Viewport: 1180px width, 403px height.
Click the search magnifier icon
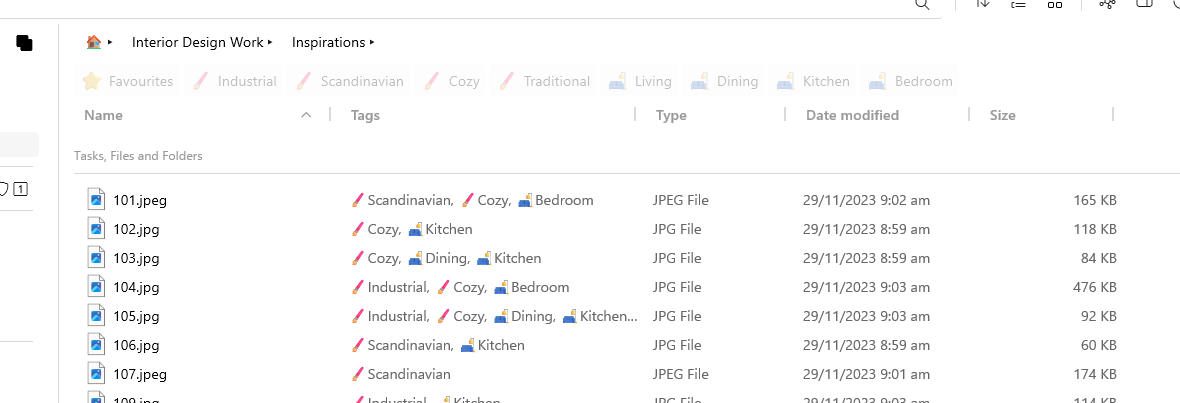tap(922, 5)
